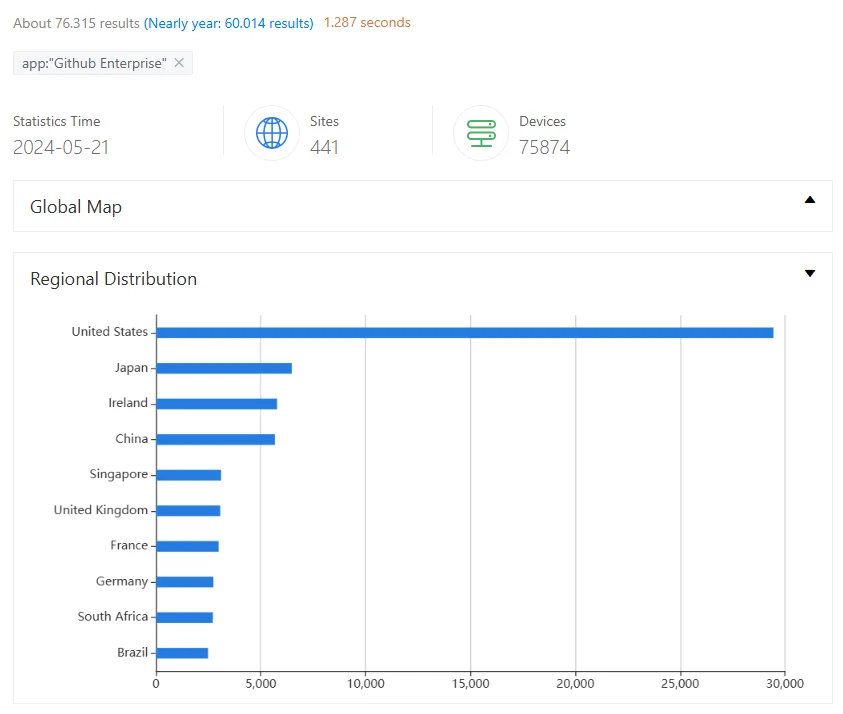843x714 pixels.
Task: Select the Japan bar in chart
Action: (x=224, y=368)
